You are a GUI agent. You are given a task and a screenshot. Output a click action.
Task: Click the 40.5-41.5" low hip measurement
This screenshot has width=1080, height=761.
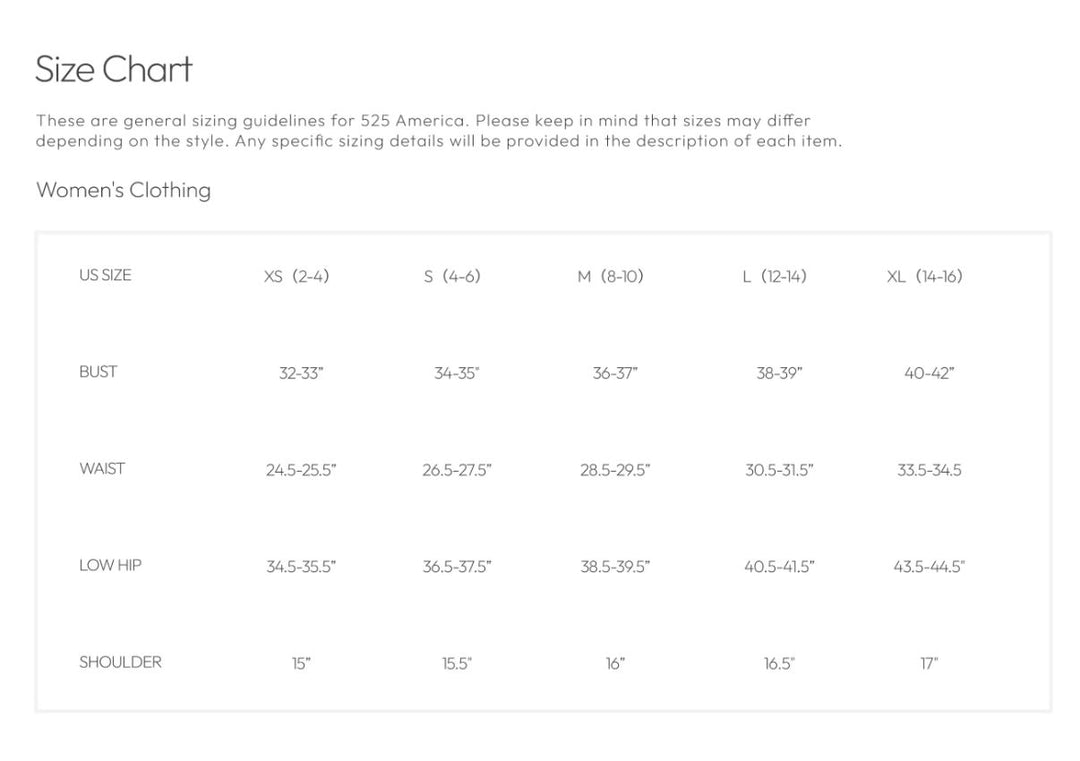(779, 567)
